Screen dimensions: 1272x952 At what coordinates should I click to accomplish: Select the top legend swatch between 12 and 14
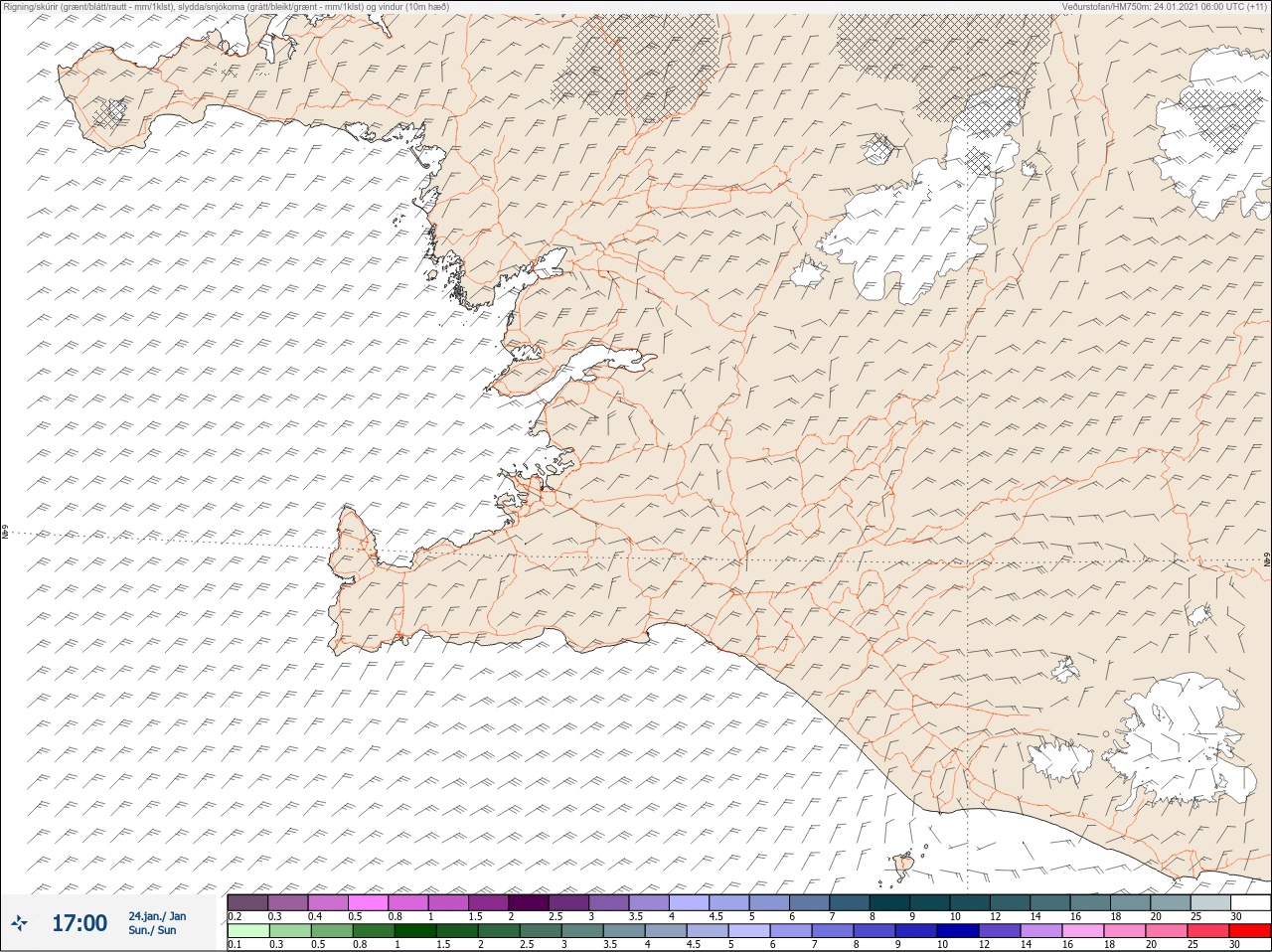(x=1010, y=902)
